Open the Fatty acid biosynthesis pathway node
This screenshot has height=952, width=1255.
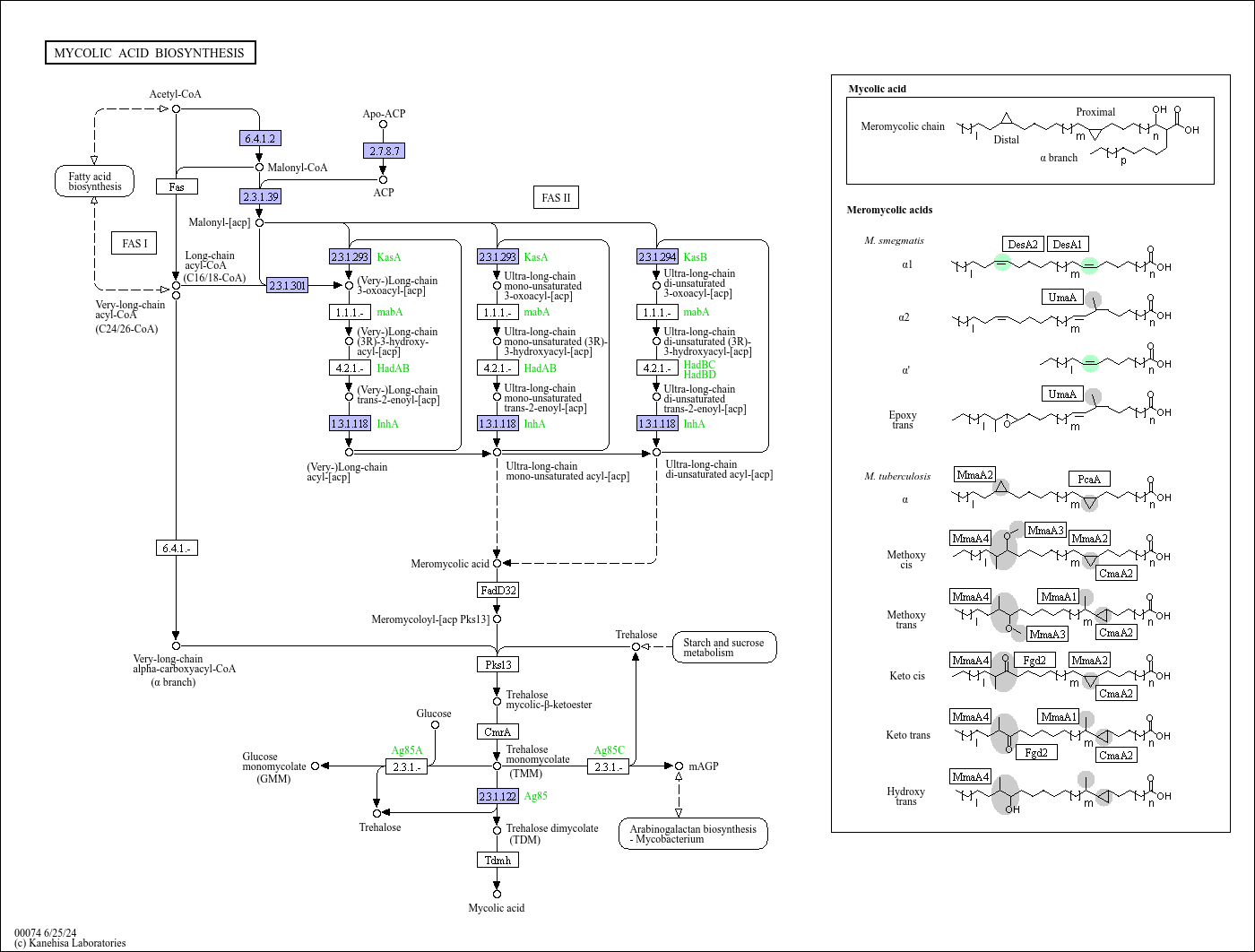coord(94,181)
